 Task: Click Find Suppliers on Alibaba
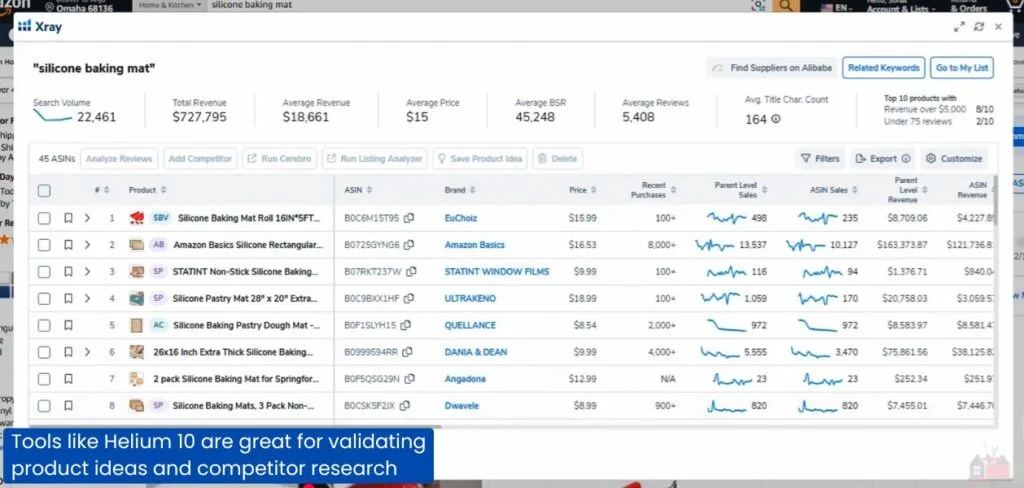(772, 68)
